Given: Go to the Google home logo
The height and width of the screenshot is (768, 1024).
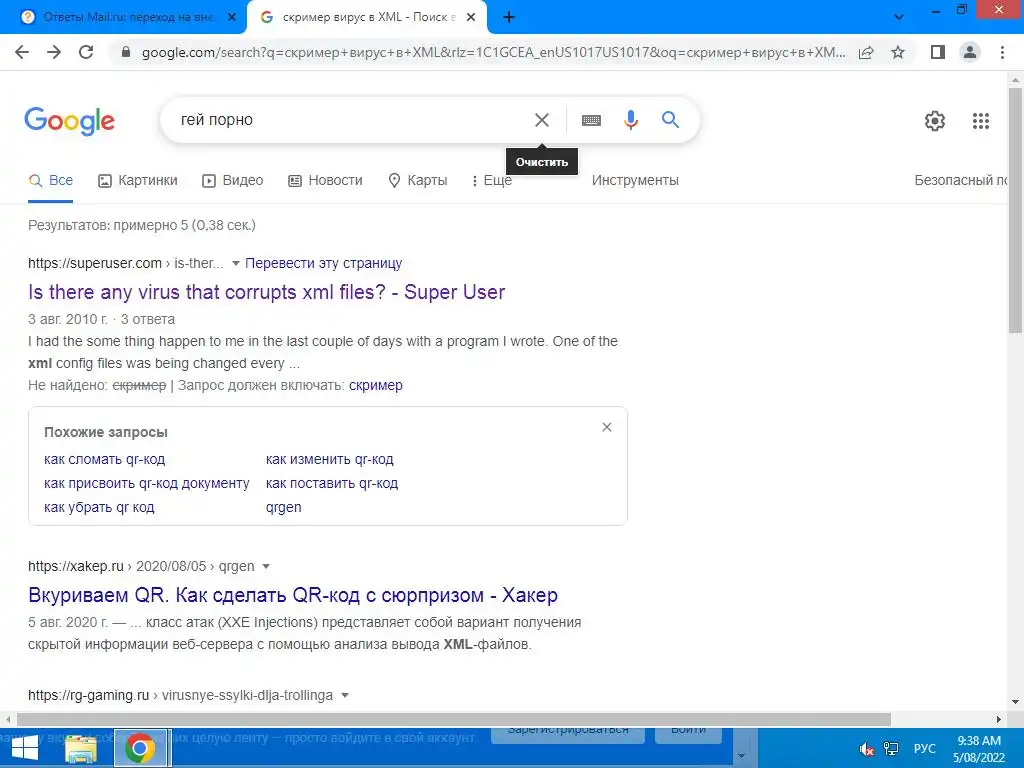Looking at the screenshot, I should pyautogui.click(x=70, y=121).
